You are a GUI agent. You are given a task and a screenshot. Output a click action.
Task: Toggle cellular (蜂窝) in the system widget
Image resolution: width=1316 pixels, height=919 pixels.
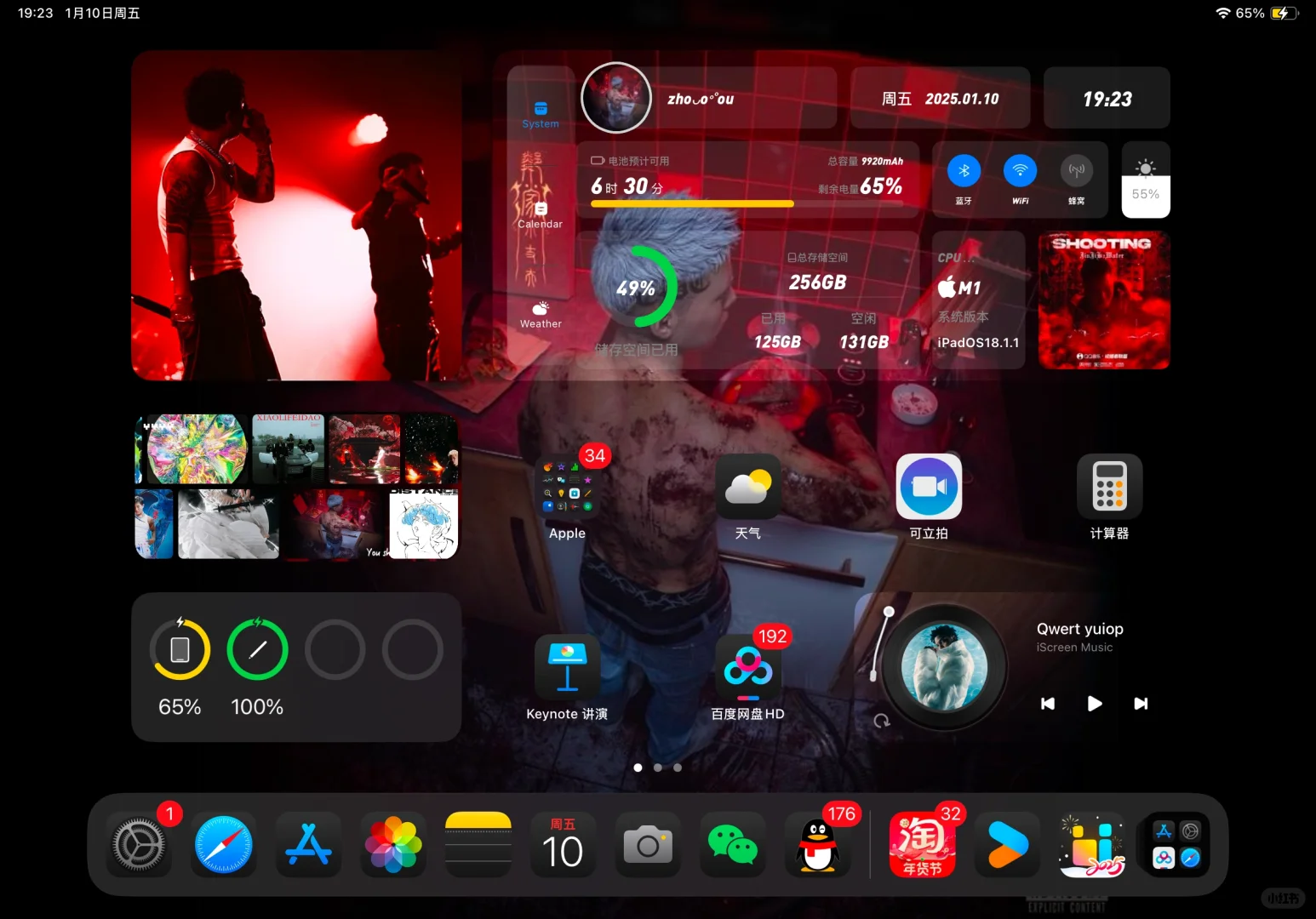1077,171
